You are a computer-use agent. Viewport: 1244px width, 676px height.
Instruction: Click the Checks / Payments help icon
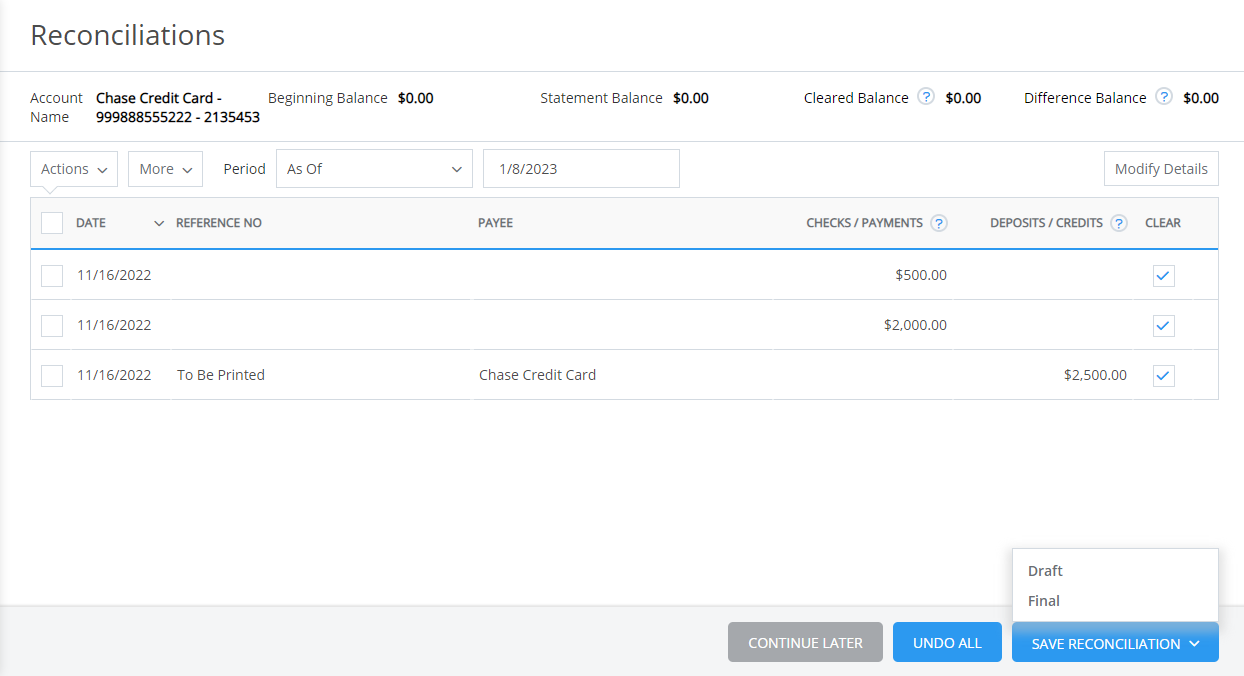tap(939, 223)
